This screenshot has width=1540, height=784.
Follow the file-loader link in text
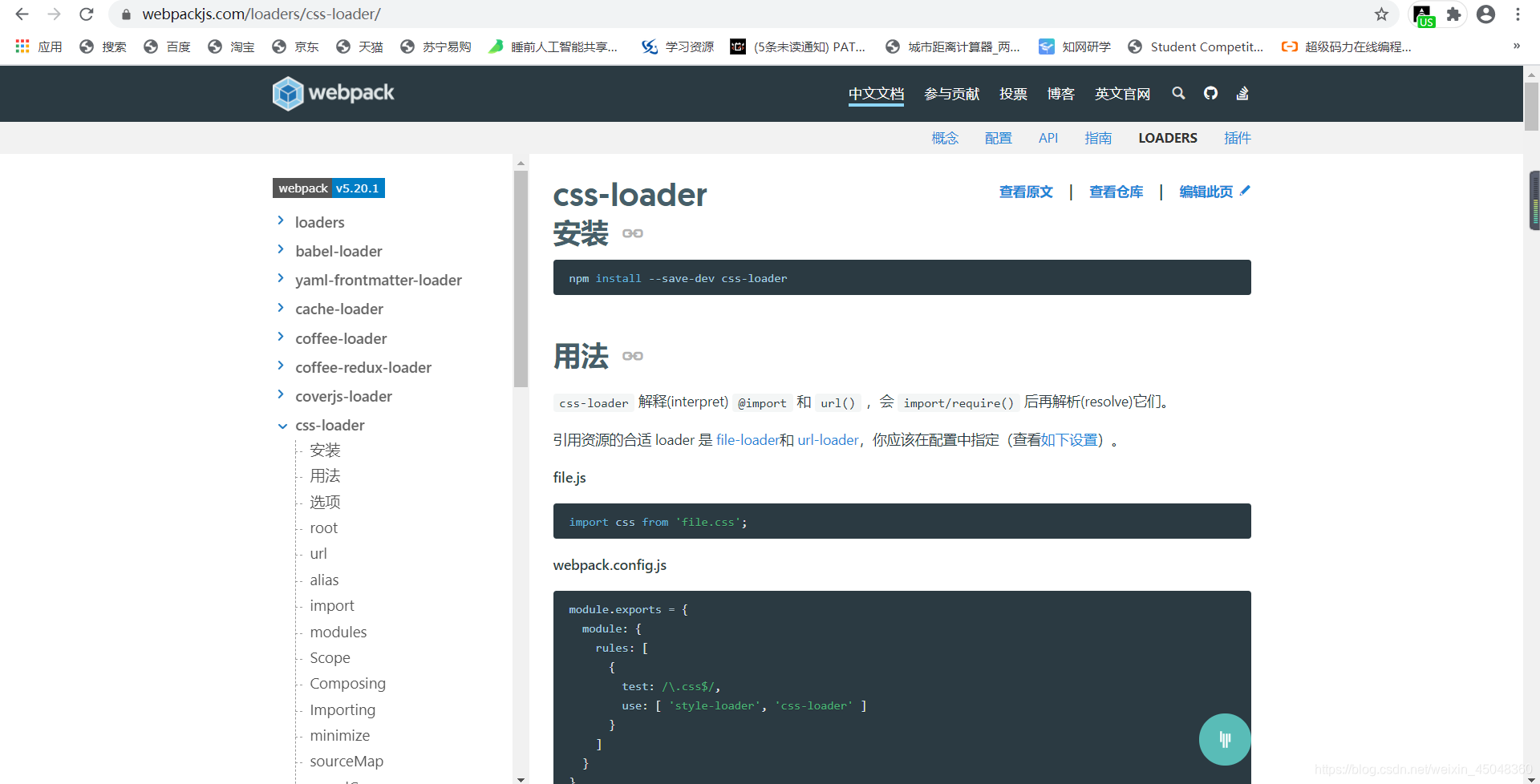(x=748, y=440)
